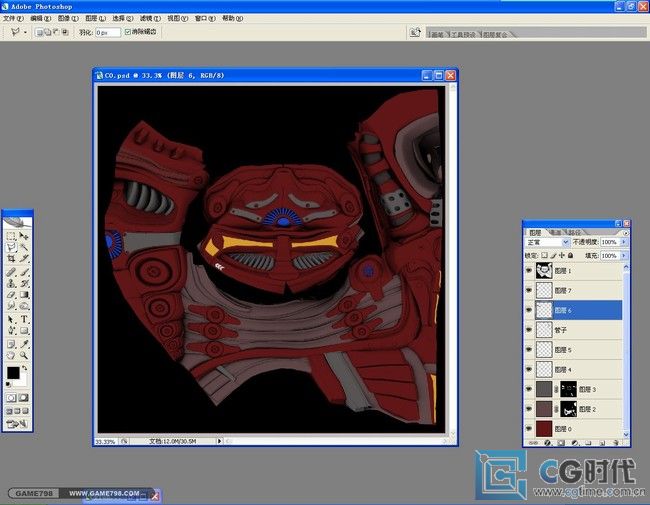Viewport: 650px width, 505px height.
Task: Toggle the anti-alias checkbox in options bar
Action: point(128,32)
